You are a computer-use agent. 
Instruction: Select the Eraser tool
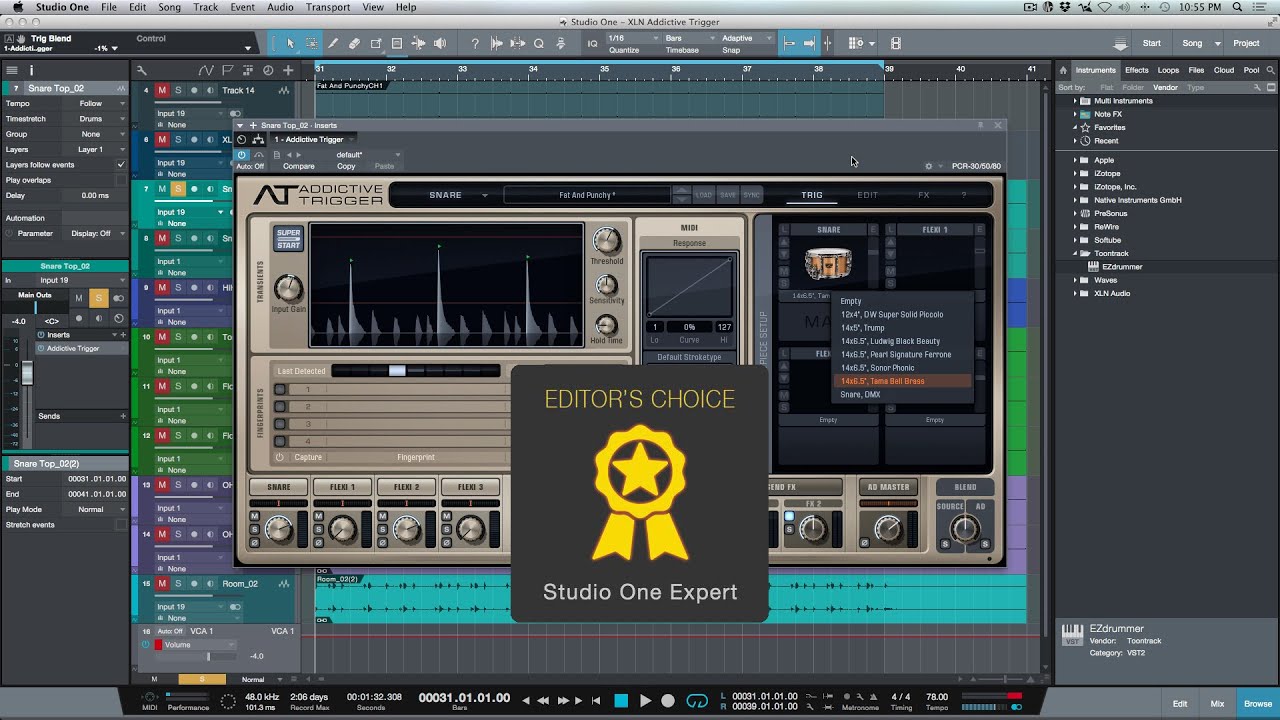point(354,43)
